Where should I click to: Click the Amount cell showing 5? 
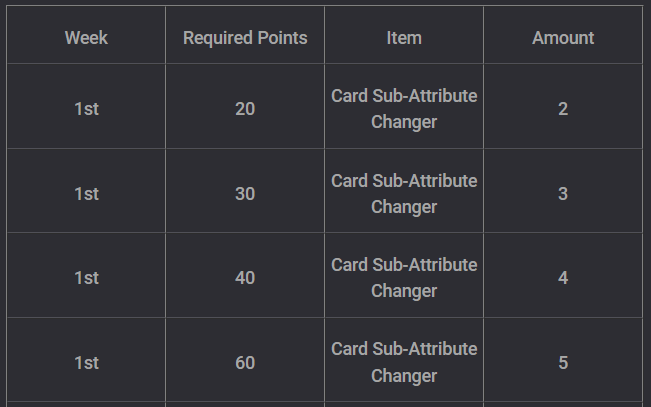click(563, 363)
